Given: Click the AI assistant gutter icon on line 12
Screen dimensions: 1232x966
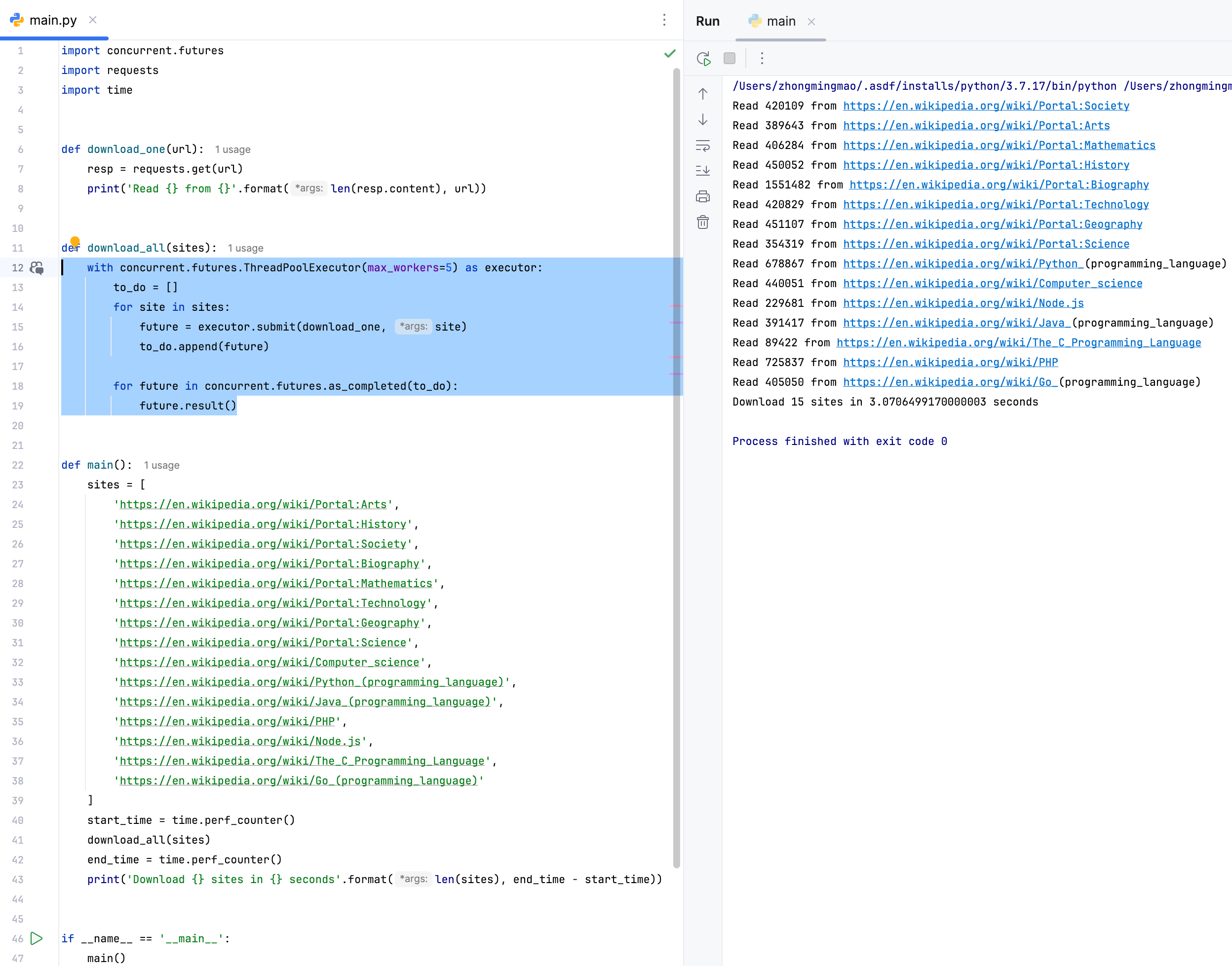Looking at the screenshot, I should point(37,267).
